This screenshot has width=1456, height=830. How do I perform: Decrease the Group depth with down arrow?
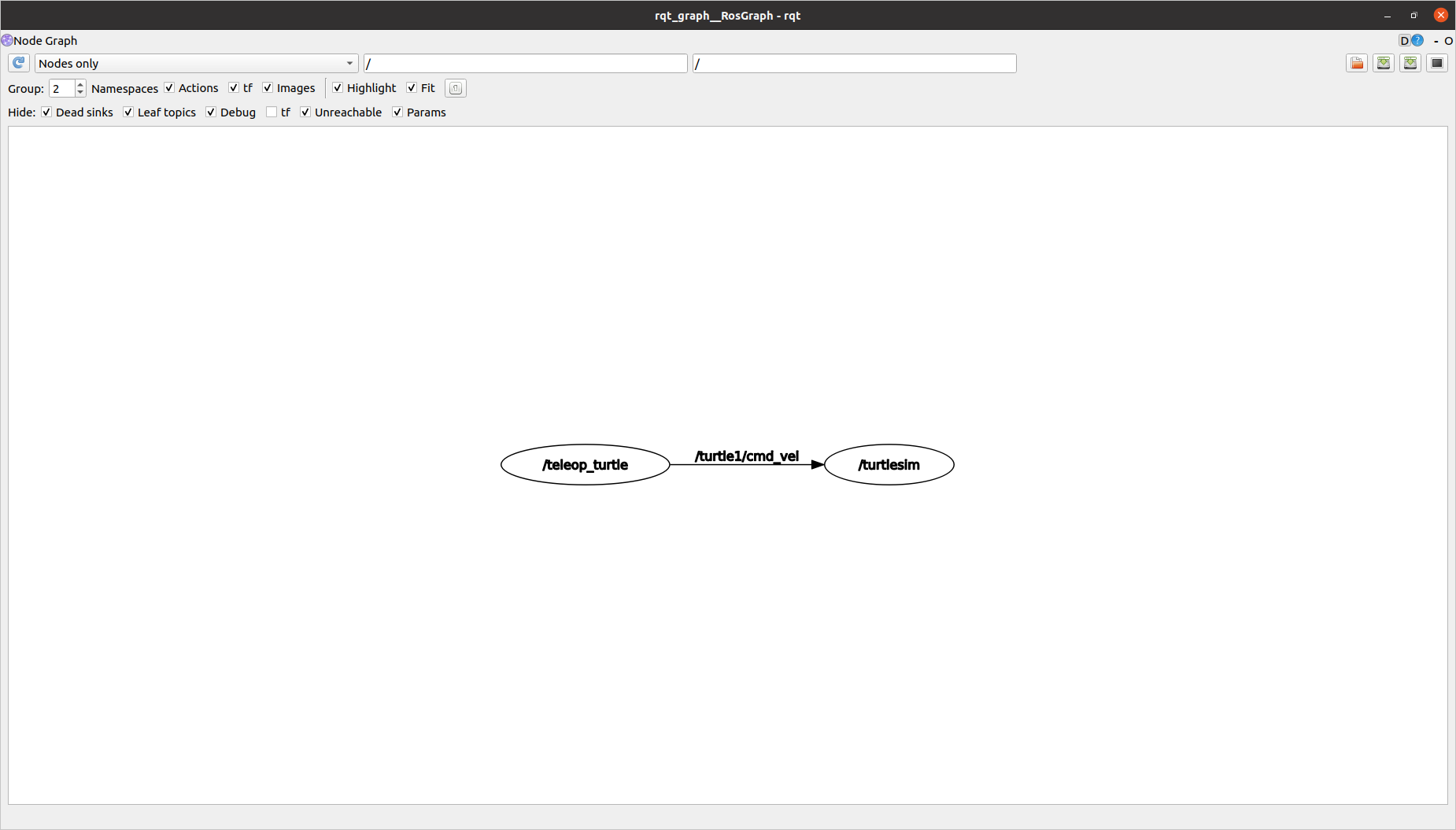click(x=80, y=93)
